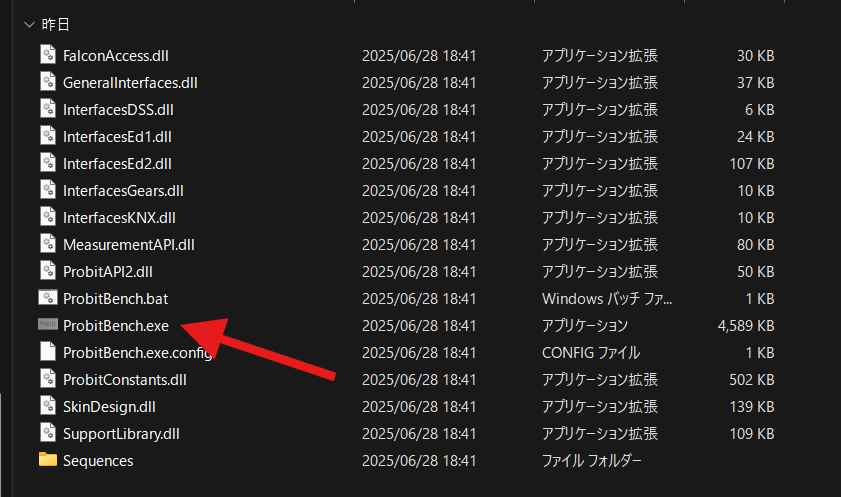This screenshot has height=497, width=841.
Task: Select the InterfacesGears.dll file icon
Action: pos(48,190)
